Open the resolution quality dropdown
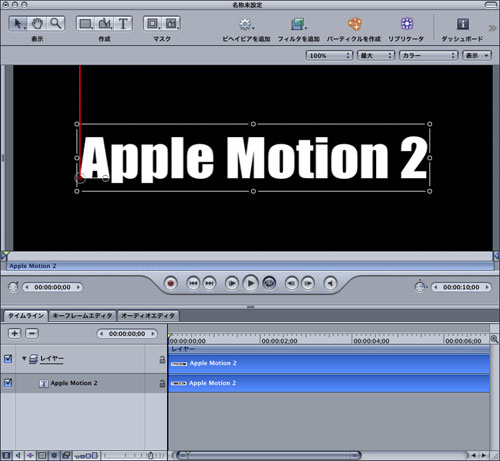Image resolution: width=500 pixels, height=461 pixels. pos(376,55)
